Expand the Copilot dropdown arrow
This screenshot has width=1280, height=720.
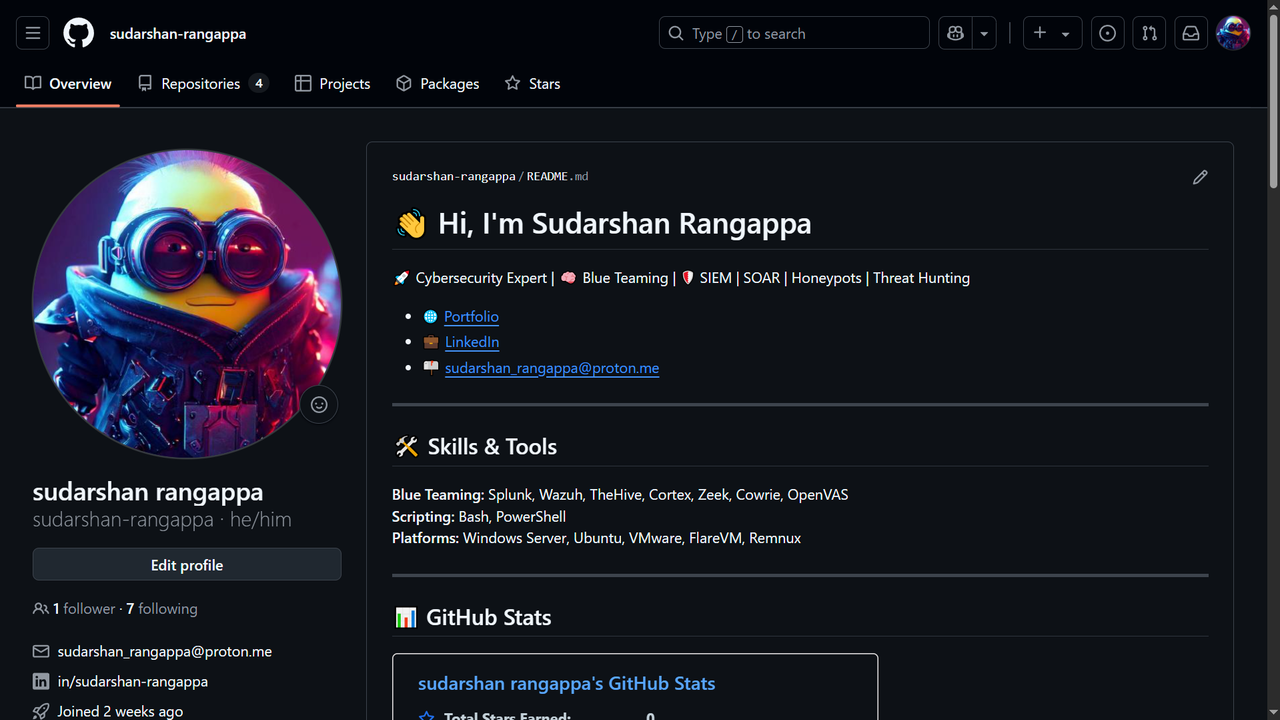click(984, 33)
